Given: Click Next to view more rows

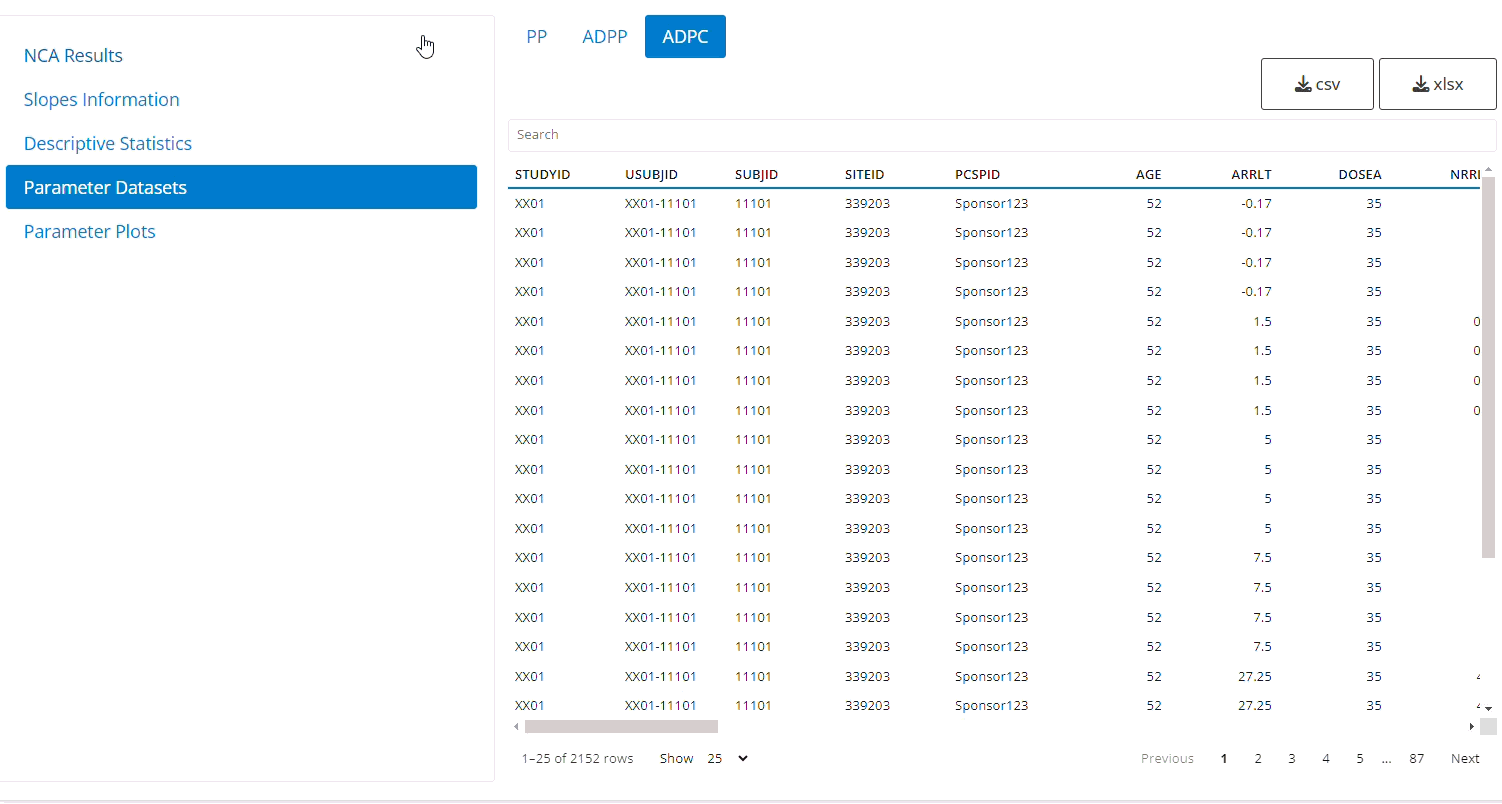Looking at the screenshot, I should pyautogui.click(x=1464, y=758).
